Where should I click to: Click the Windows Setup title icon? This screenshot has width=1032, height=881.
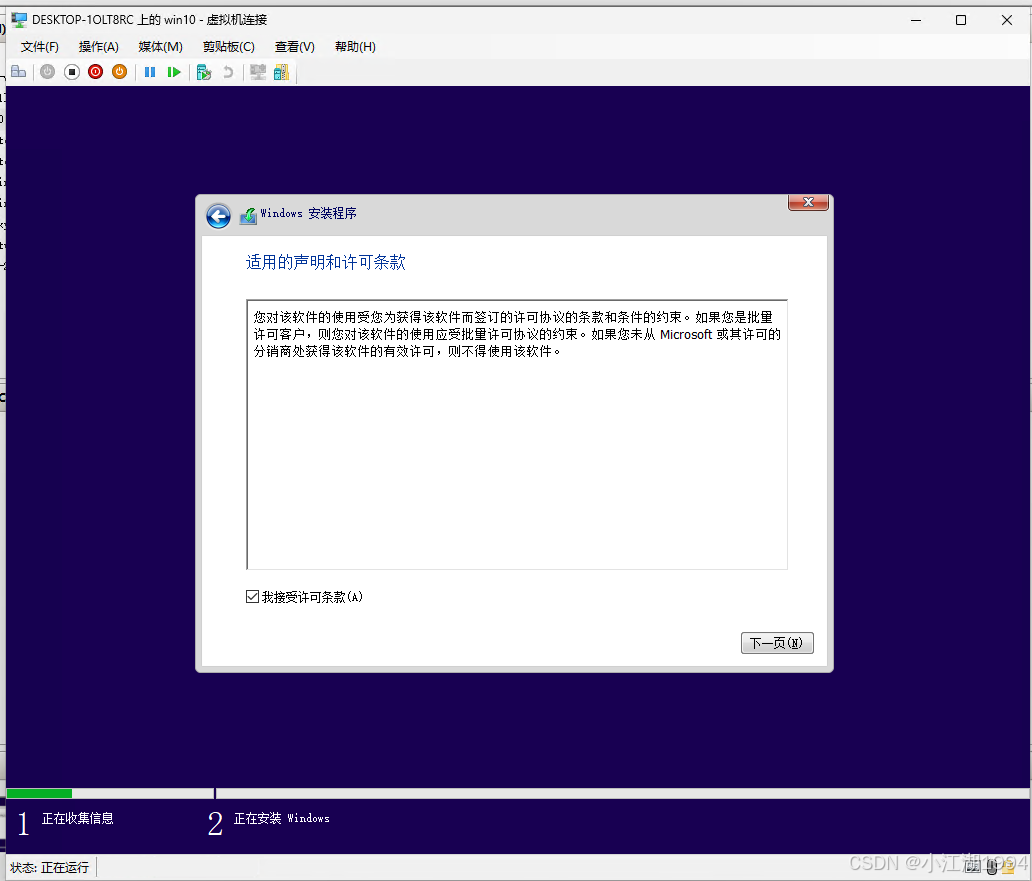(x=248, y=215)
